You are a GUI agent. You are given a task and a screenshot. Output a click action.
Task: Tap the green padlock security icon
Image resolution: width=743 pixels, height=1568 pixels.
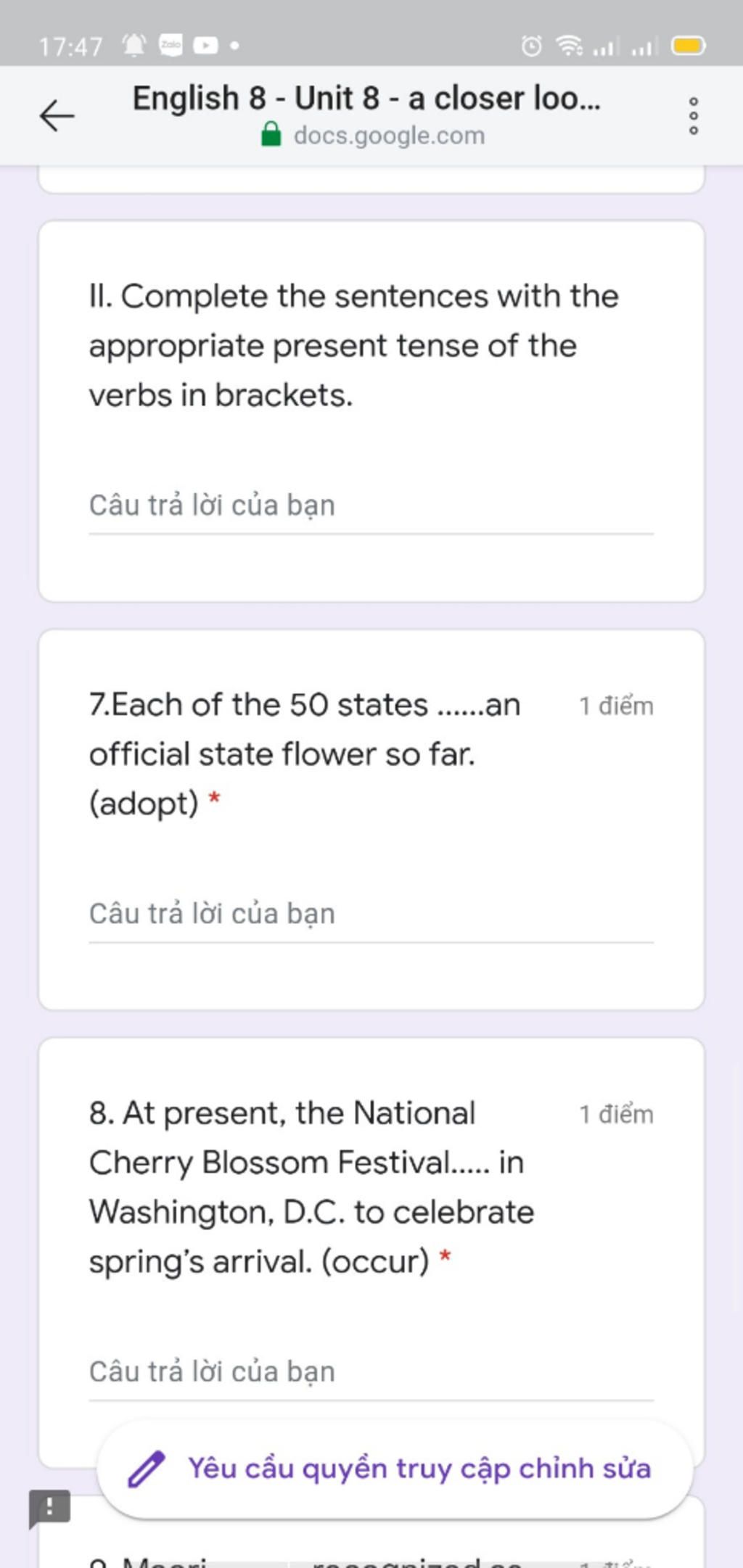271,135
